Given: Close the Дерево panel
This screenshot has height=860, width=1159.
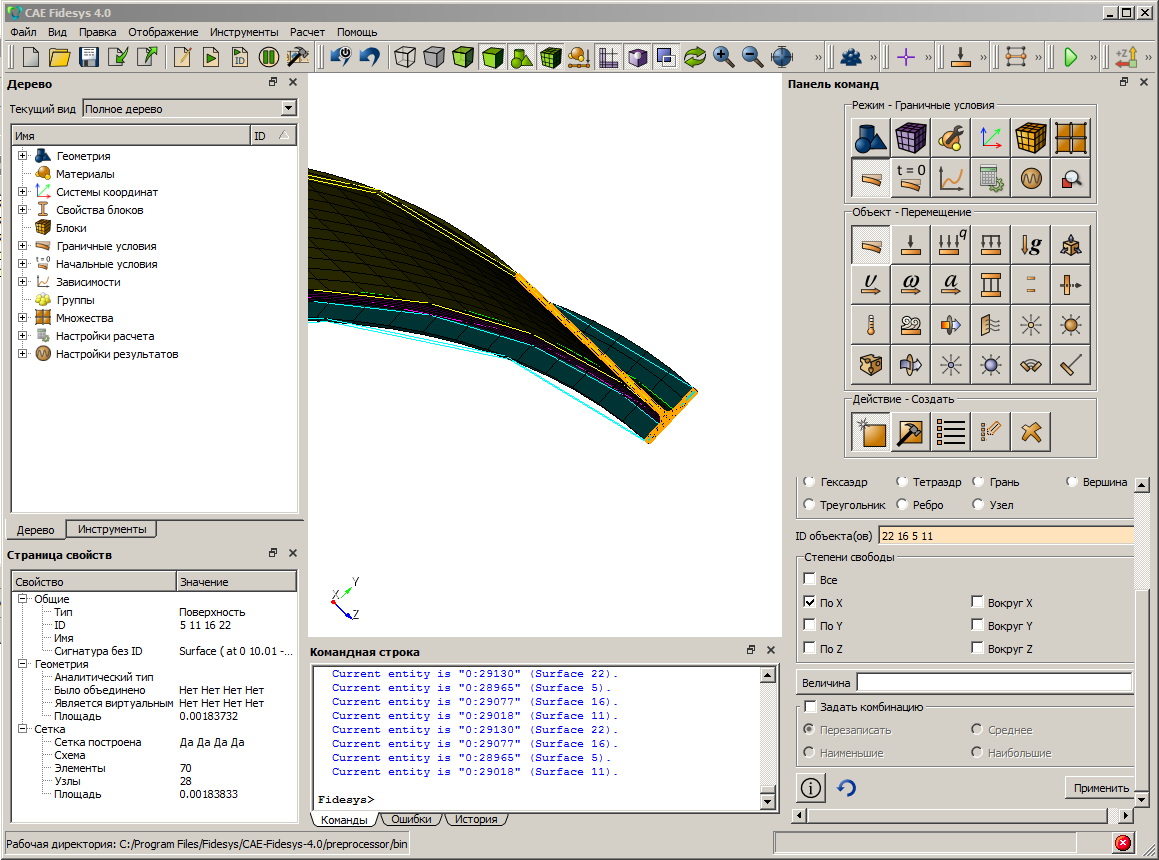Looking at the screenshot, I should (293, 82).
